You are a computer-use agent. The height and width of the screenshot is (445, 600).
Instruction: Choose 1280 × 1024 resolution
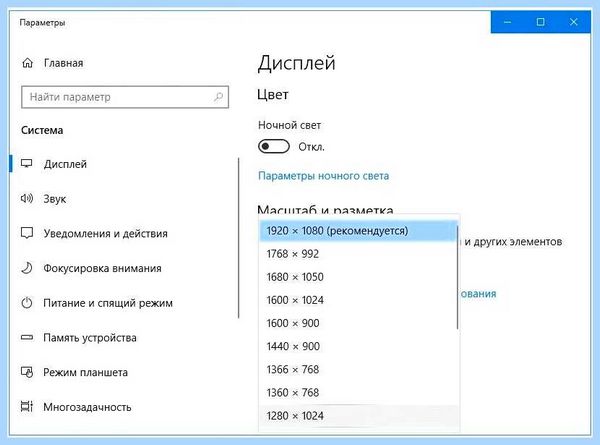point(358,416)
